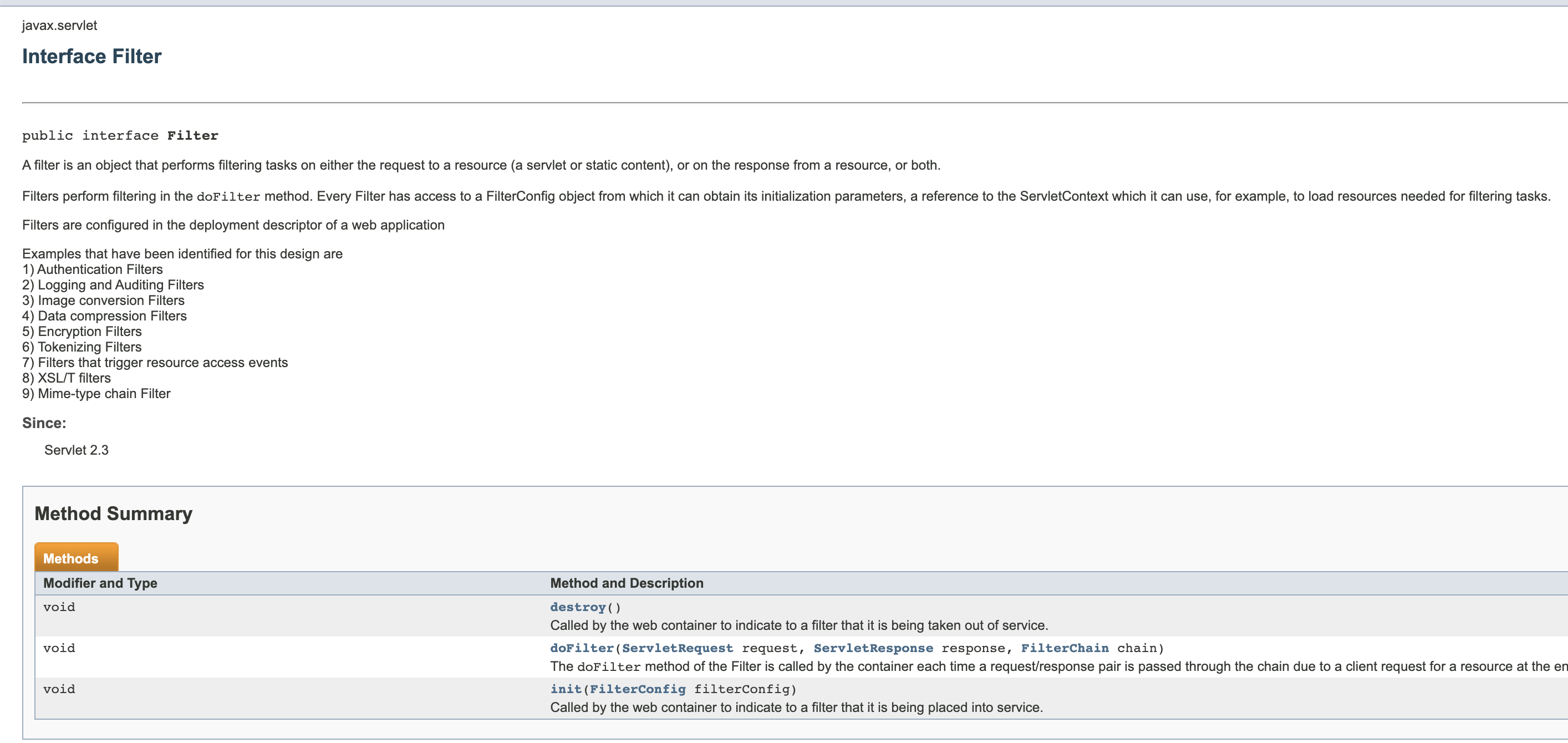Open the init method link
This screenshot has width=1568, height=743.
tap(566, 689)
